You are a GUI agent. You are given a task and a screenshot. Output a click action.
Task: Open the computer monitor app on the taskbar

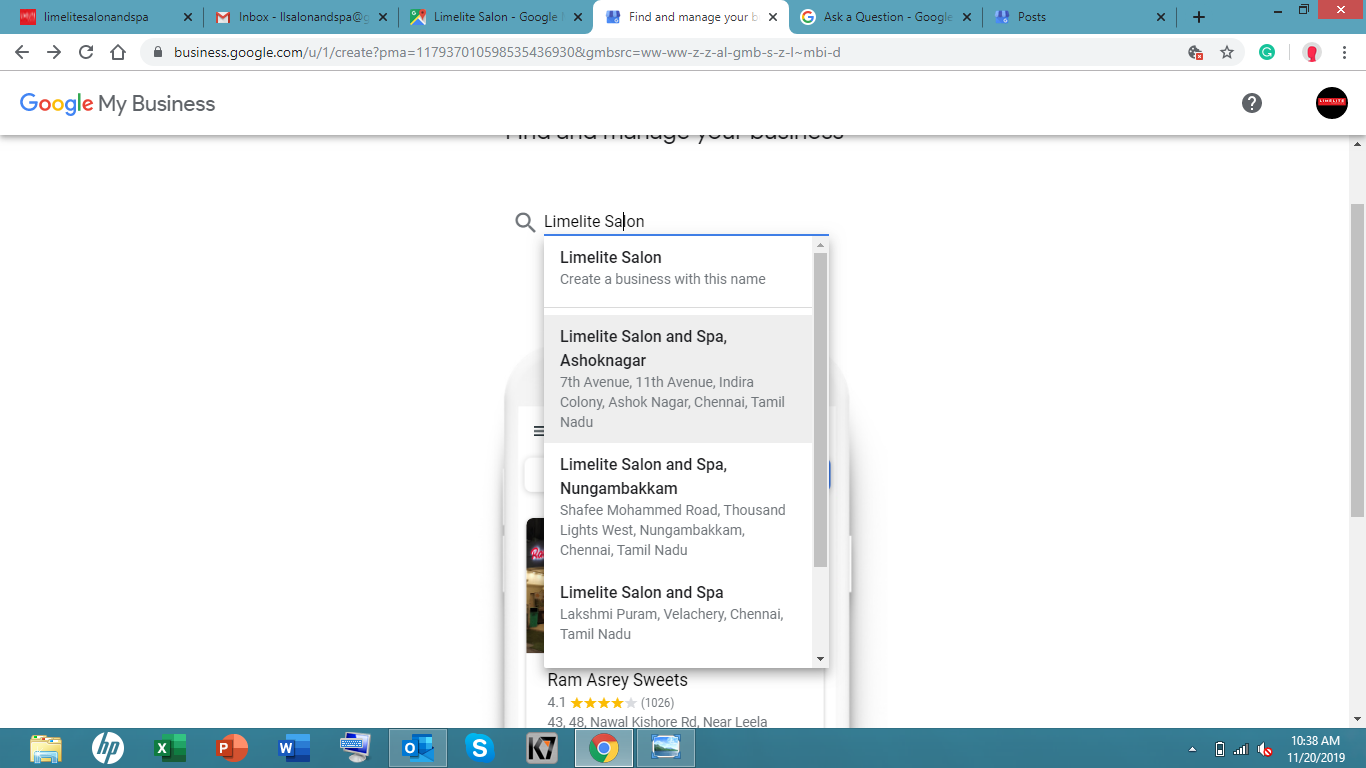coord(356,748)
